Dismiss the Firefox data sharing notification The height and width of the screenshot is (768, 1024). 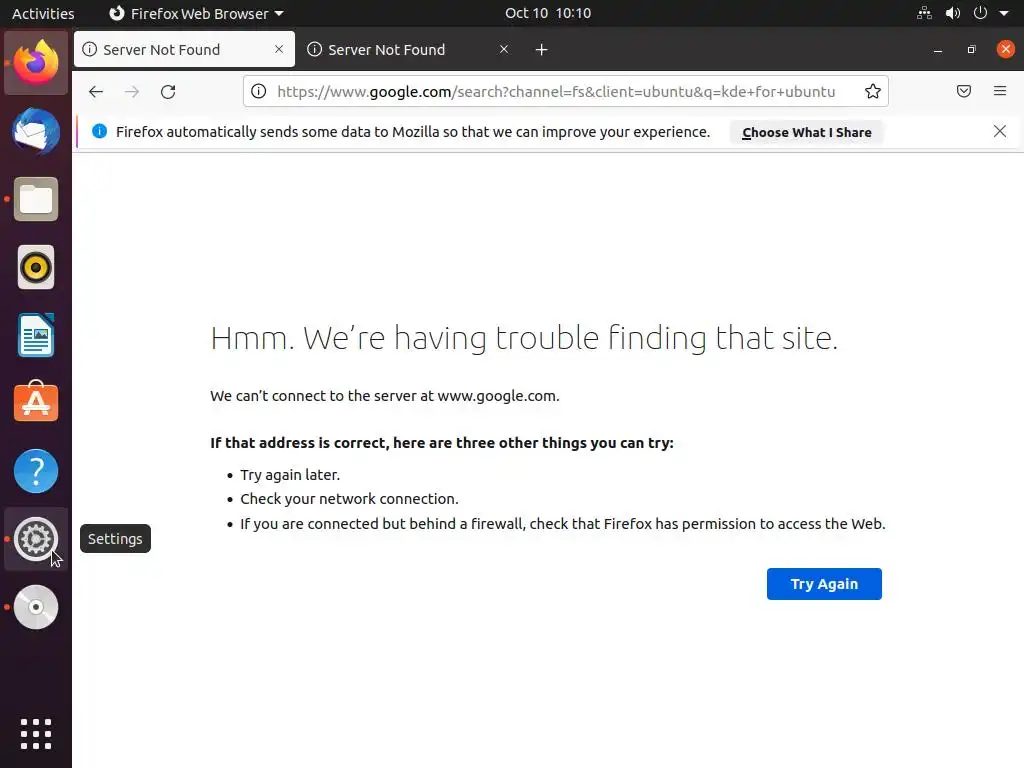(x=999, y=131)
